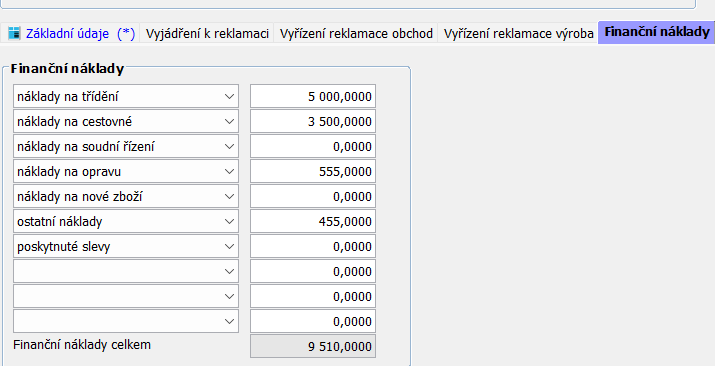This screenshot has height=366, width=715.
Task: Click the 455,0000 amount field
Action: click(313, 222)
